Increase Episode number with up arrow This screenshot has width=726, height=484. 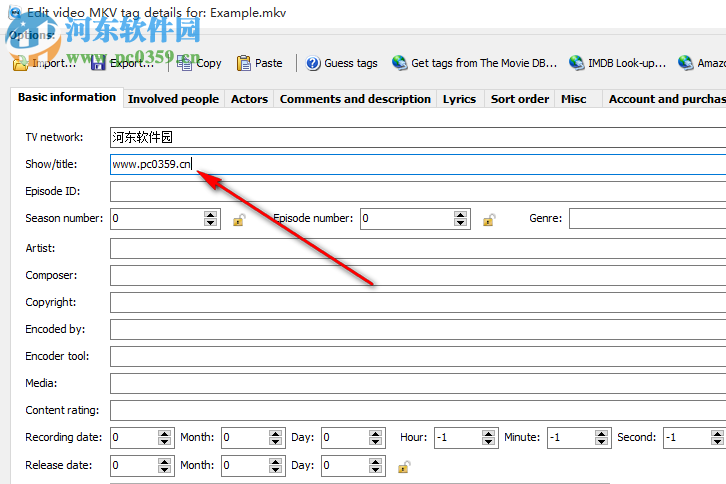(460, 215)
